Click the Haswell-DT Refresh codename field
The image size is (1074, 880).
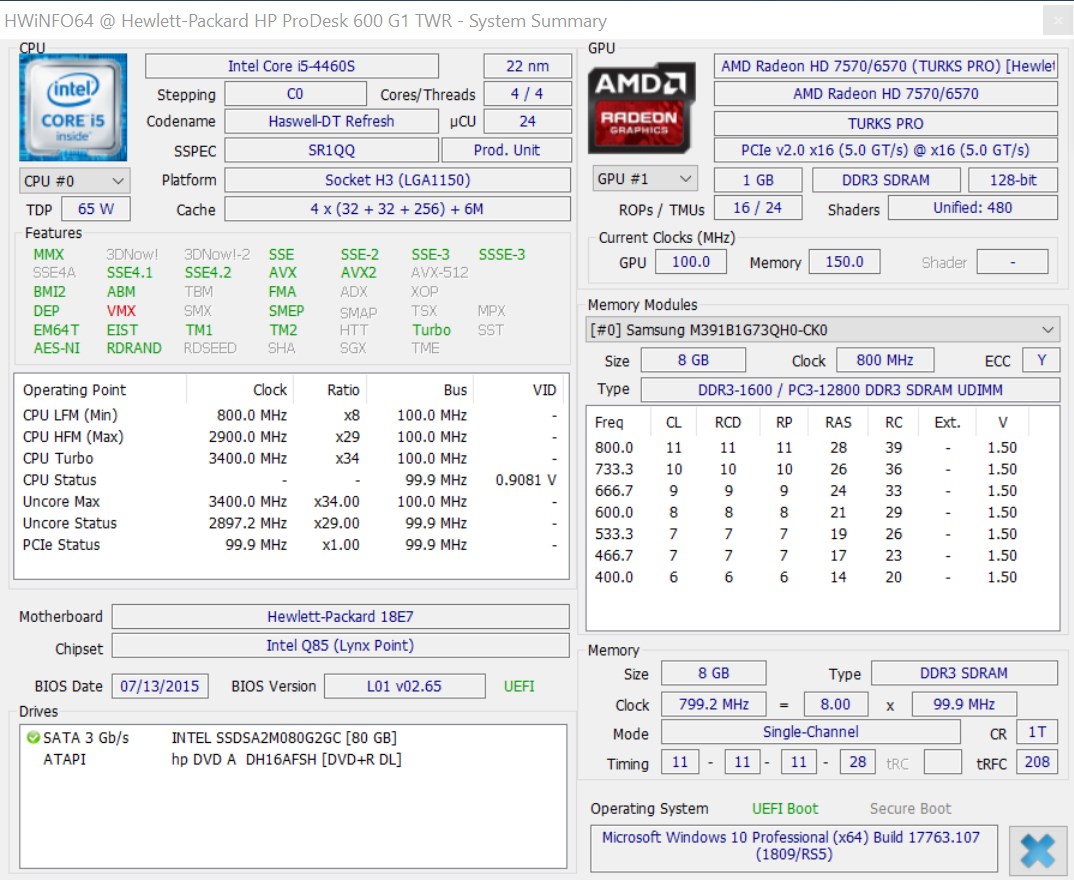332,121
